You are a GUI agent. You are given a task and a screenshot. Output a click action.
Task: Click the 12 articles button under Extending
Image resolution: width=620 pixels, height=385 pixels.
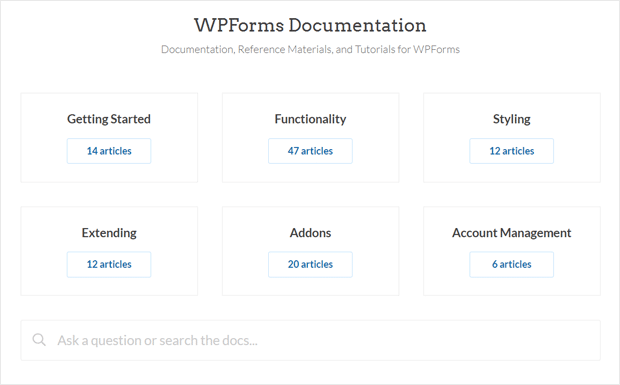tap(109, 264)
